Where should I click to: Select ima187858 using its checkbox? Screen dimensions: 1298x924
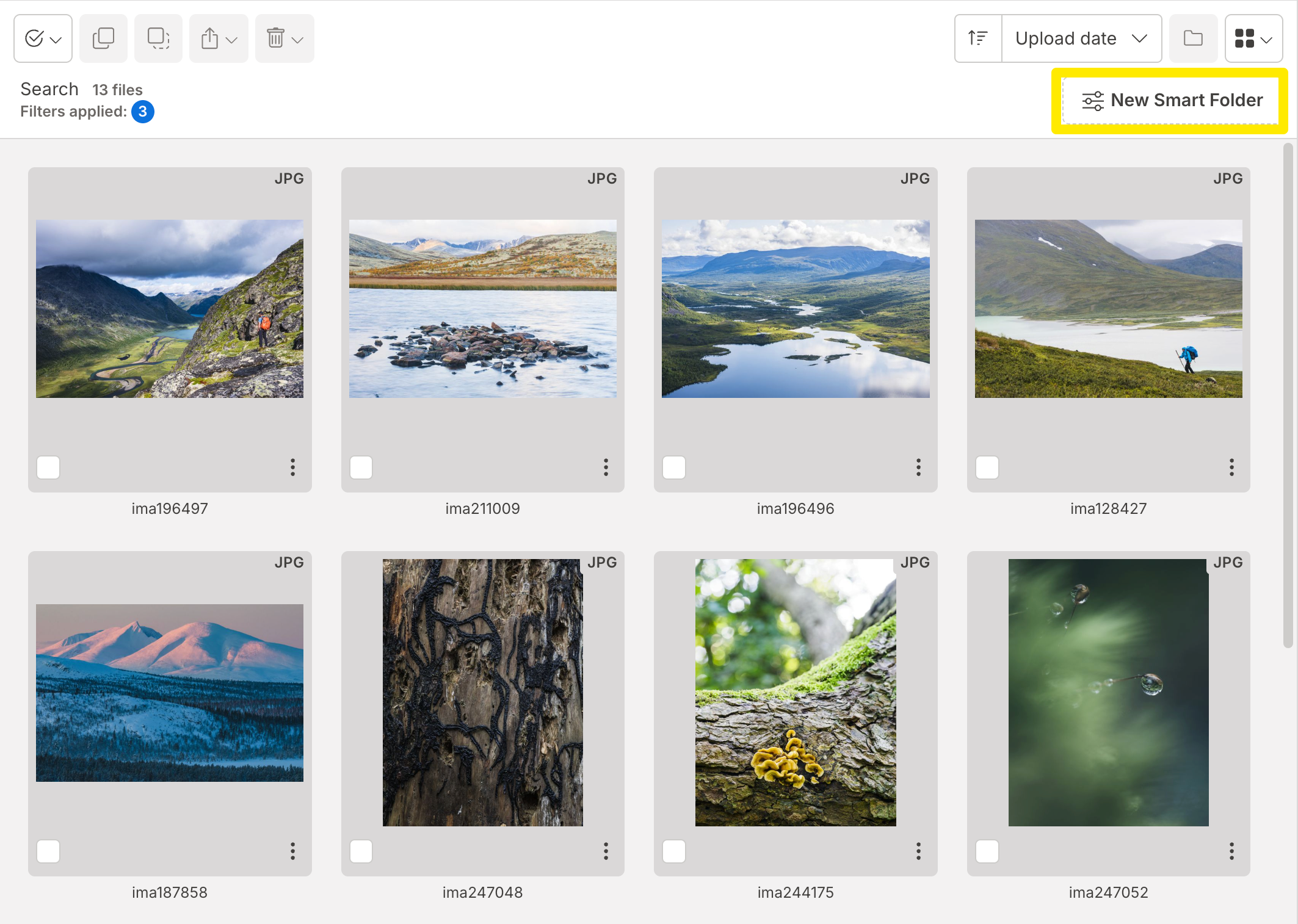[x=48, y=851]
